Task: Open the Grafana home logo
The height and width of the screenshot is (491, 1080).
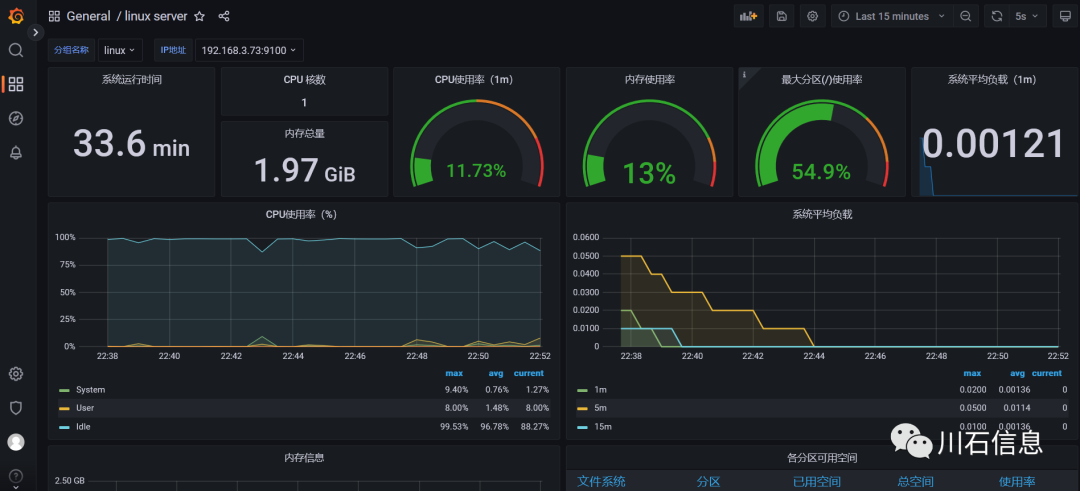Action: pyautogui.click(x=16, y=17)
